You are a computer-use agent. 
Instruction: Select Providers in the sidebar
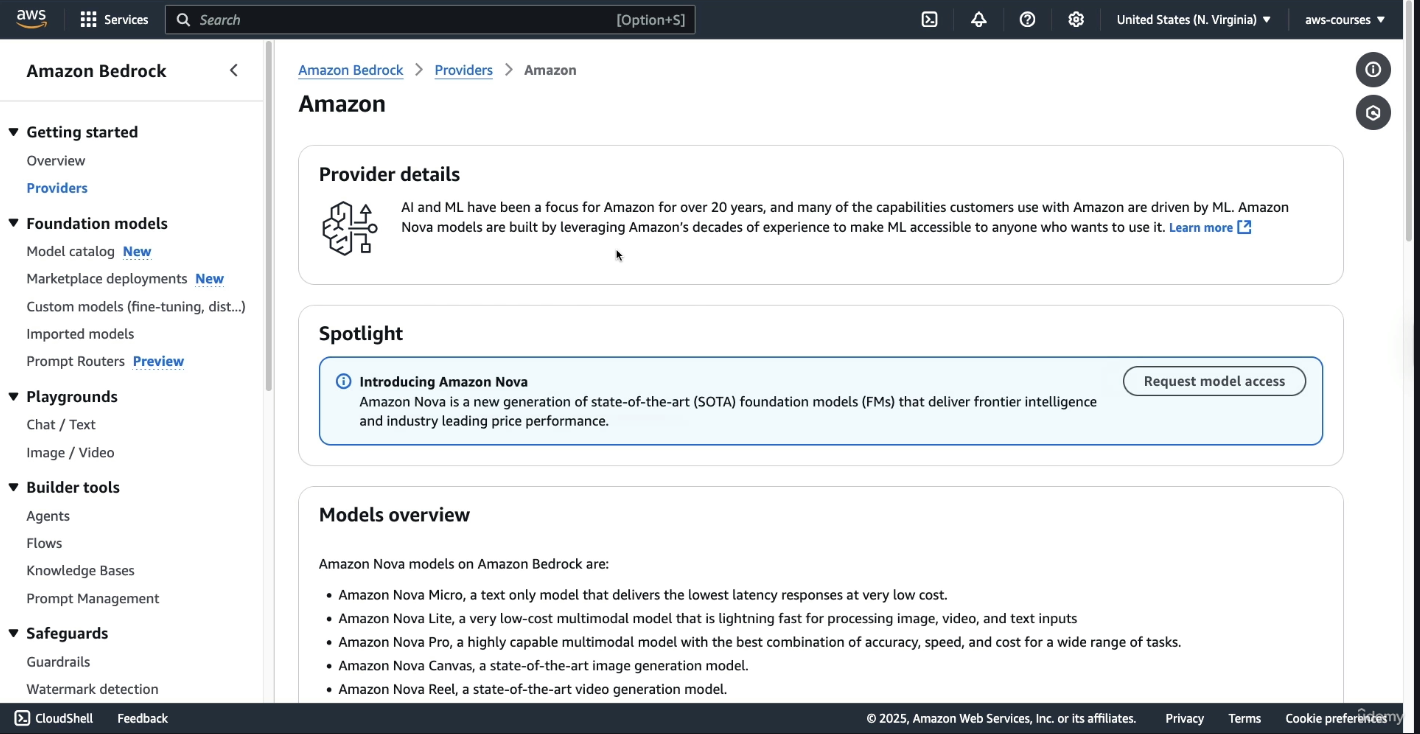click(x=57, y=188)
